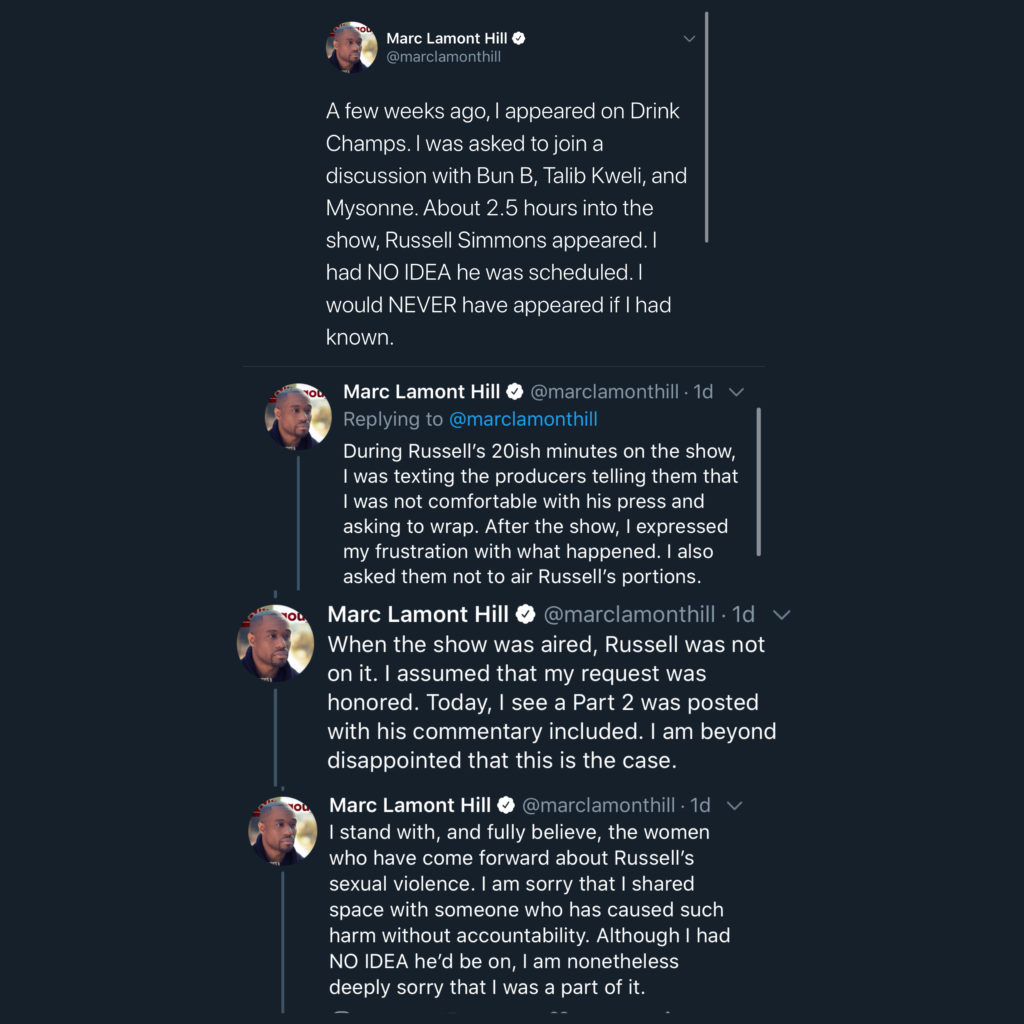1024x1024 pixels.
Task: Expand options chevron on the 'During Russell's 20ish minutes' reply
Action: click(x=737, y=391)
